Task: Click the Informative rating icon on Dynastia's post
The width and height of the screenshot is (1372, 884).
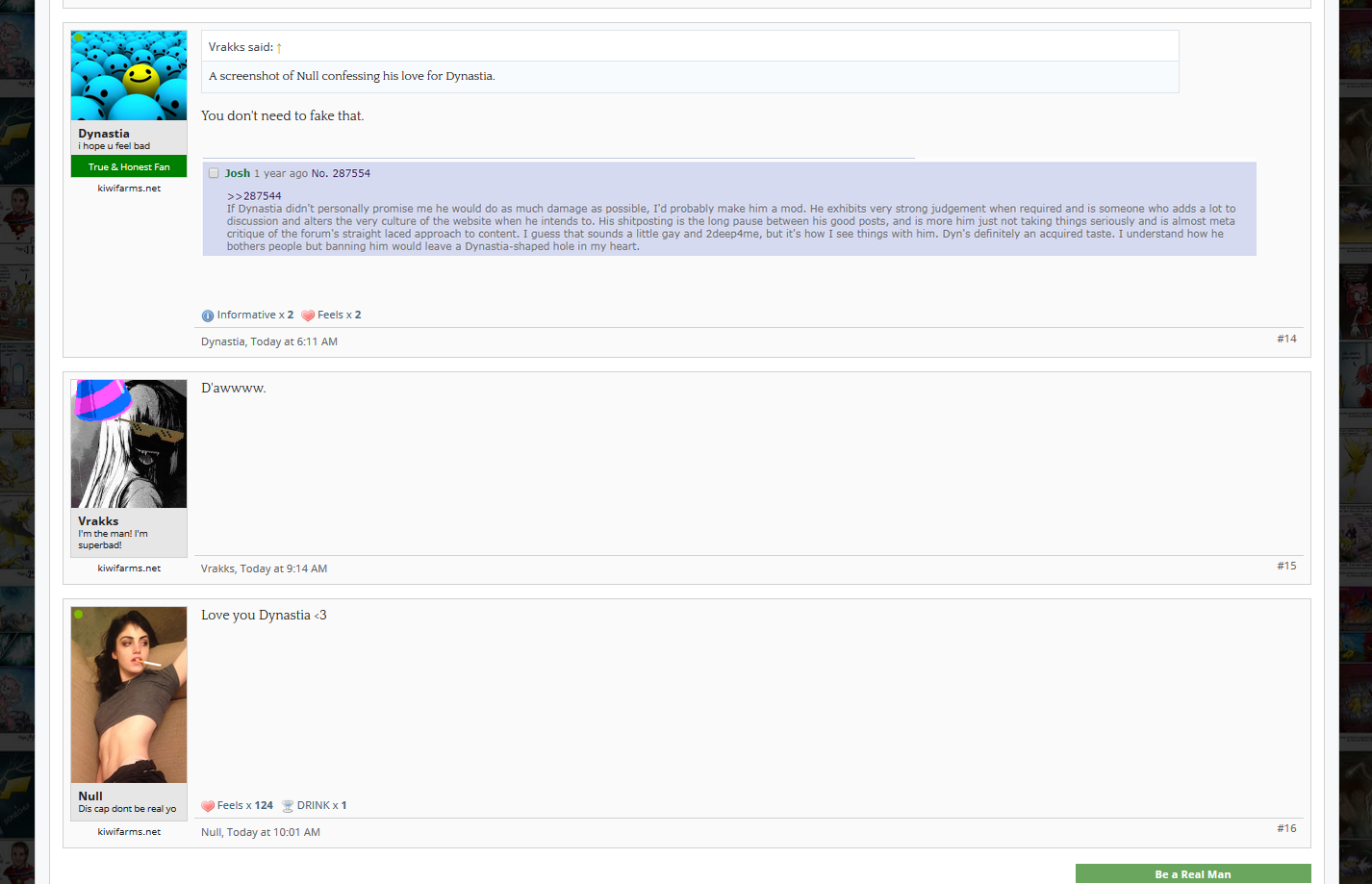Action: pos(208,316)
